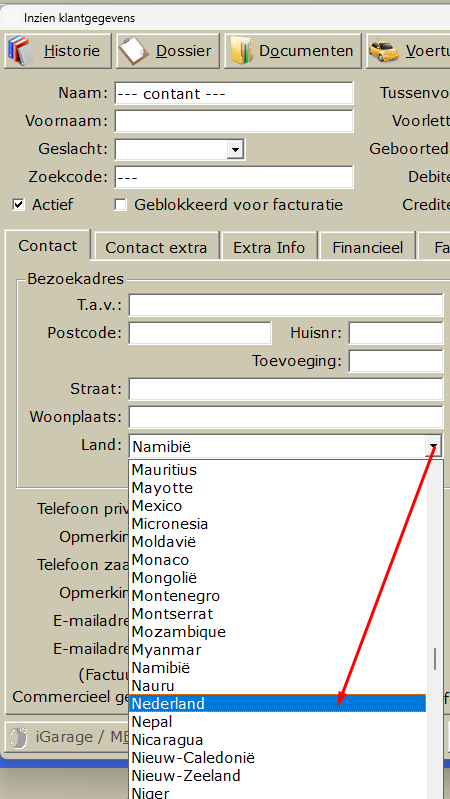Viewport: 450px width, 799px height.
Task: Open the Voertuigen car icon button
Action: pos(409,51)
